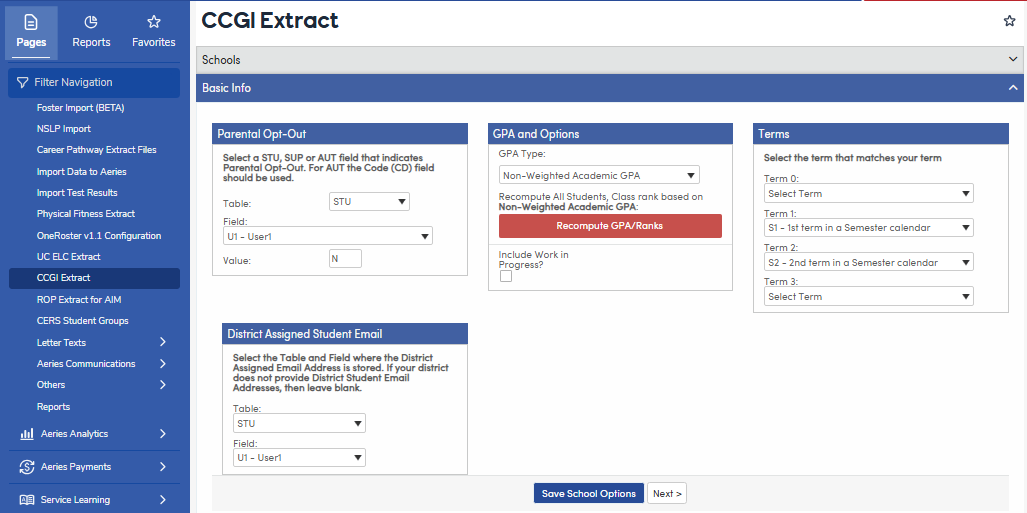Expand Aeries Analytics chevron
This screenshot has width=1027, height=513.
[162, 434]
